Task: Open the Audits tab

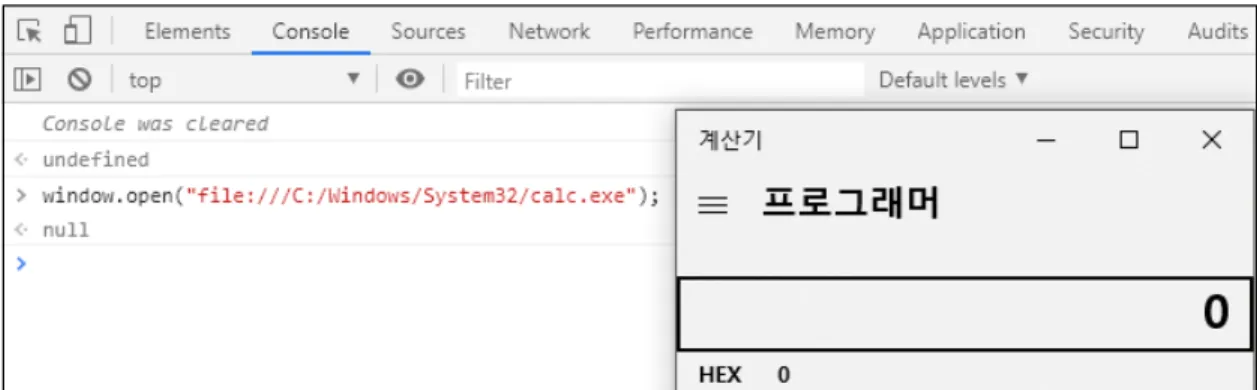Action: [1217, 32]
